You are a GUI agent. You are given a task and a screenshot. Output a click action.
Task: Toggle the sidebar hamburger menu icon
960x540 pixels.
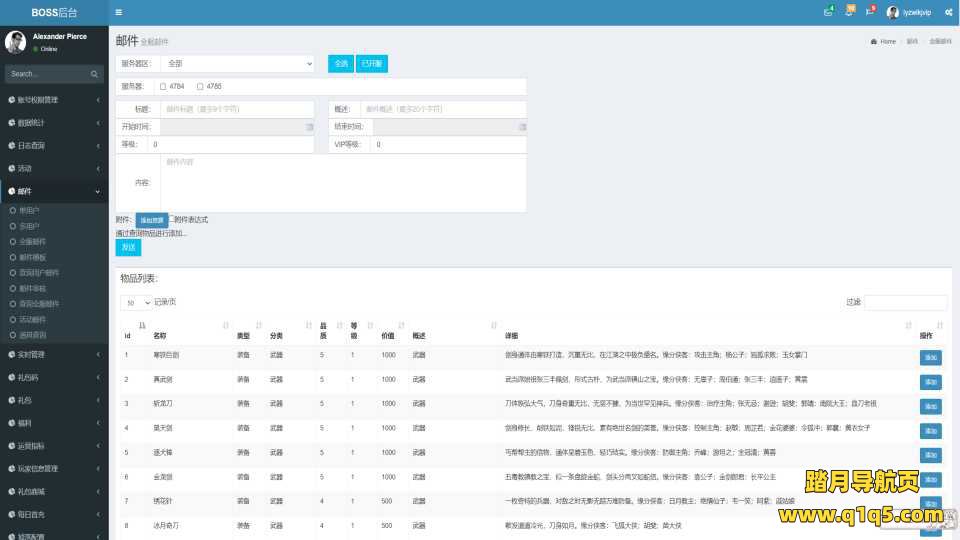119,12
